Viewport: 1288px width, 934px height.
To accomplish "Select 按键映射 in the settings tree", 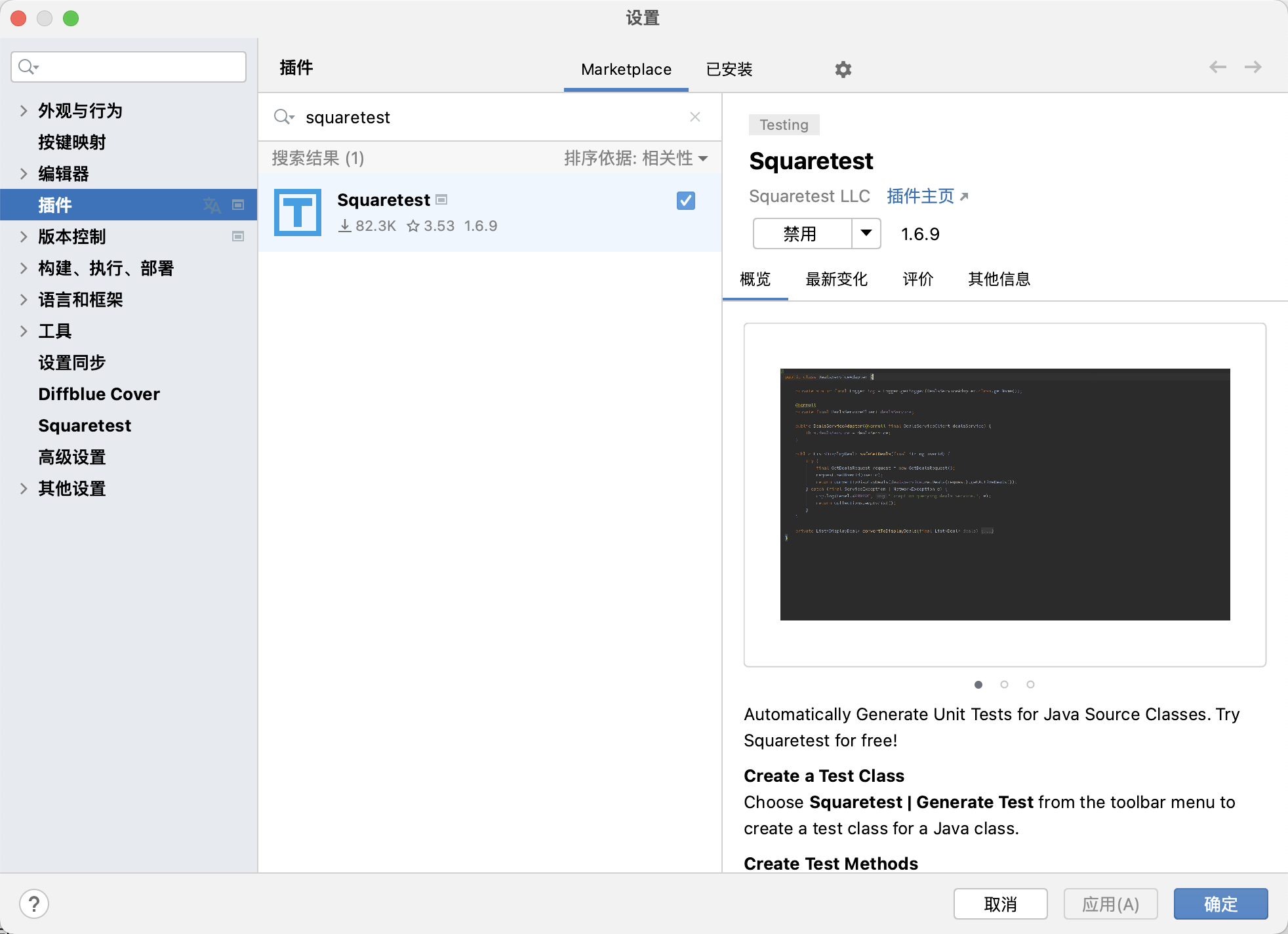I will 129,142.
